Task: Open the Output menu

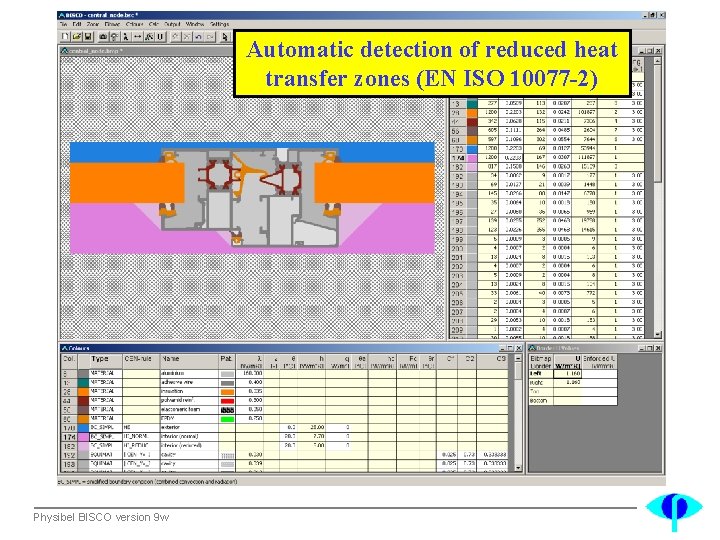Action: pyautogui.click(x=172, y=24)
